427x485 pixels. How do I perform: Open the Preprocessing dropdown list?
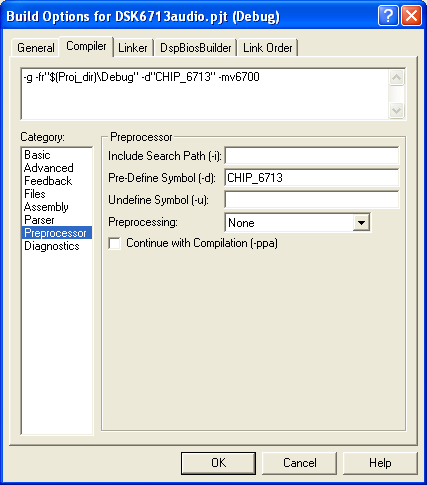click(361, 223)
